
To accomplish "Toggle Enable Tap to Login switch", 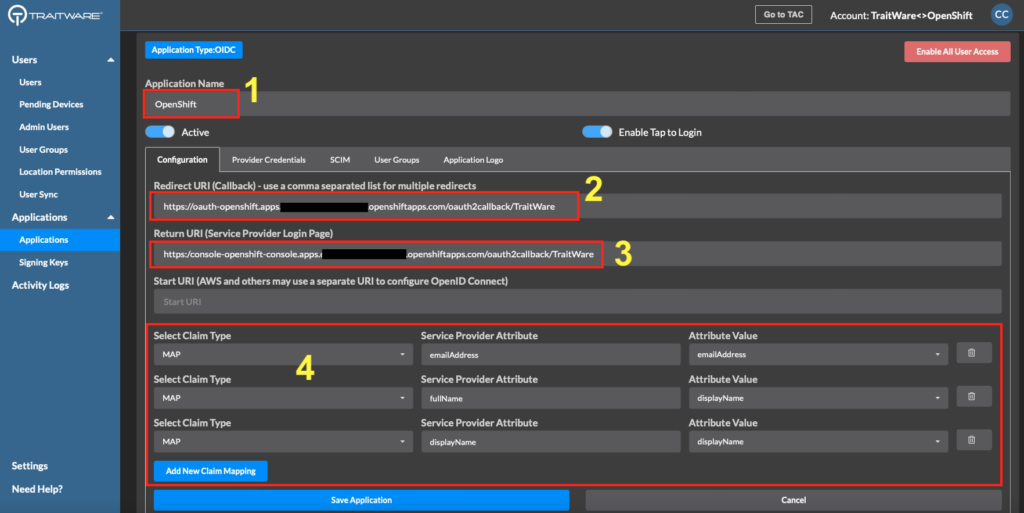I will coord(597,132).
